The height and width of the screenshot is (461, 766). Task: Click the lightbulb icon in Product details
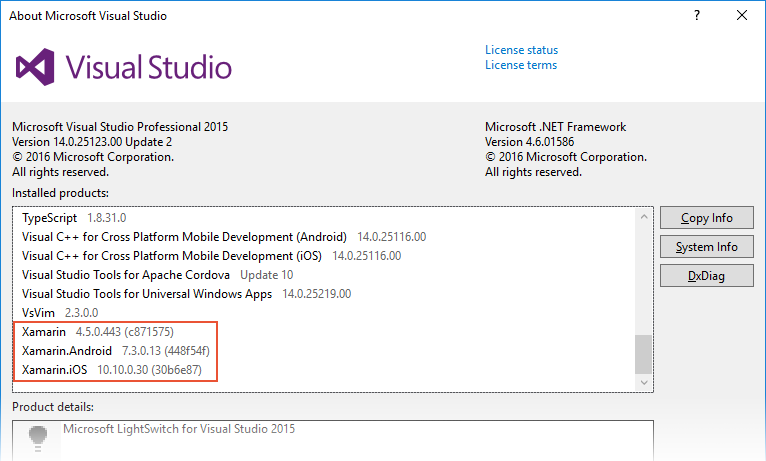[x=38, y=438]
